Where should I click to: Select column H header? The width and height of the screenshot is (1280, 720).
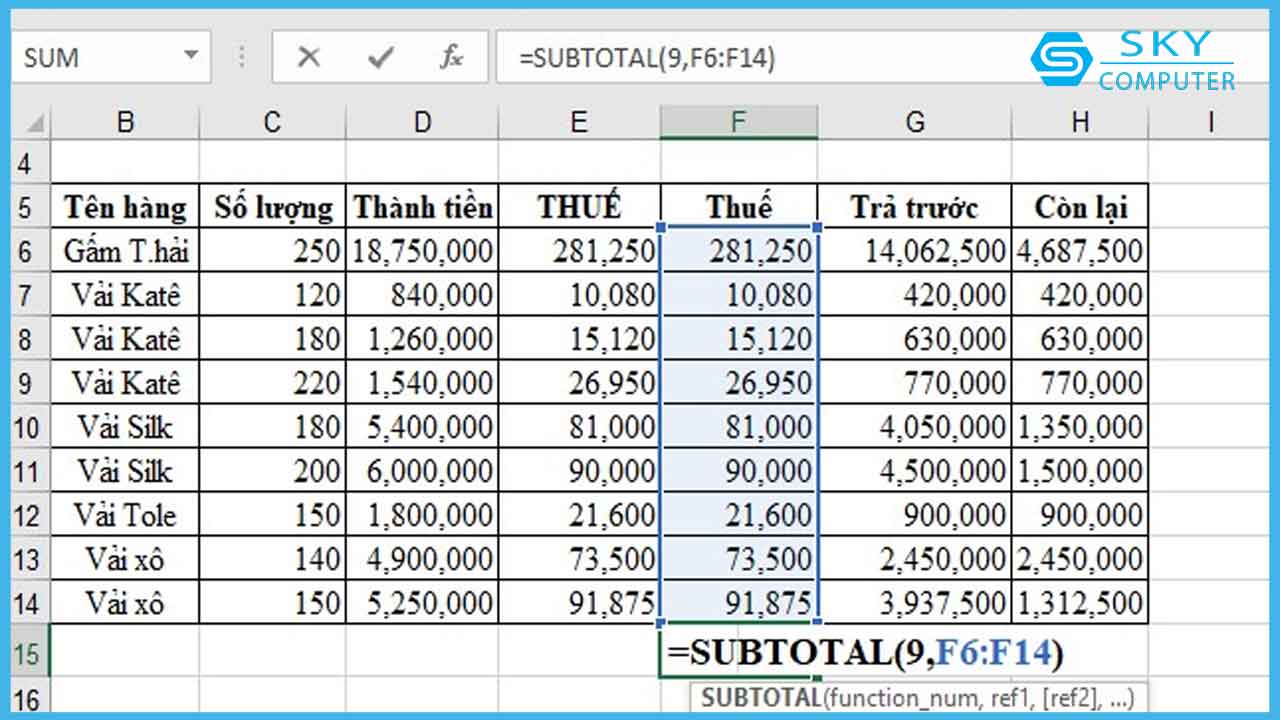click(x=1080, y=122)
